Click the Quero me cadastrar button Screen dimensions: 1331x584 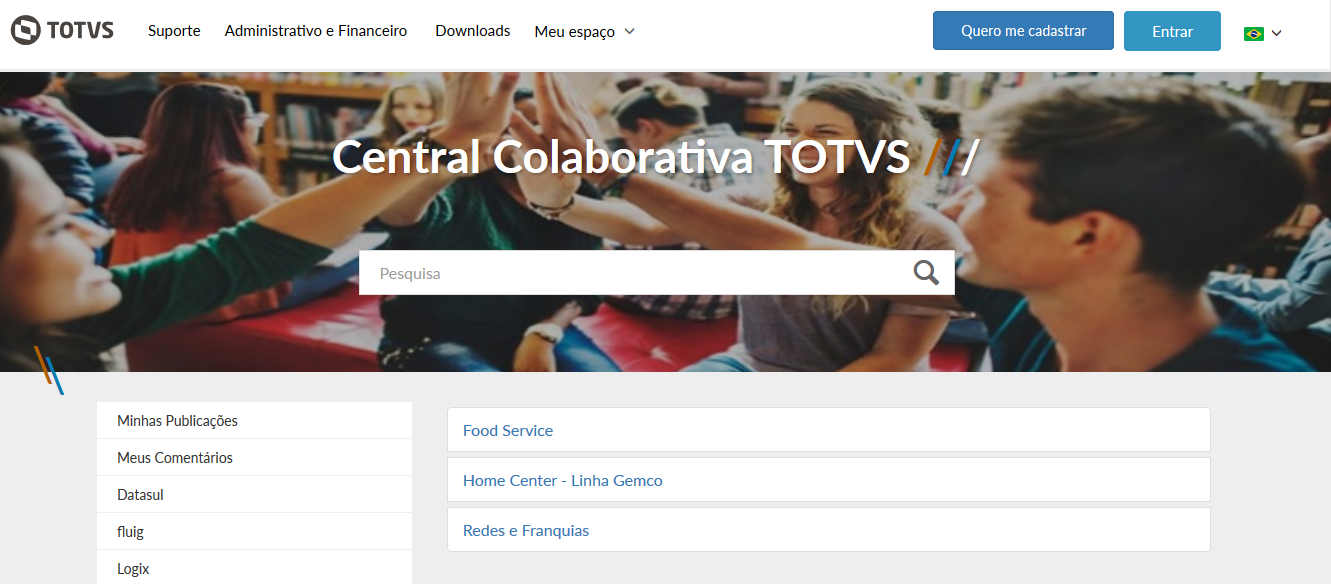click(1023, 31)
